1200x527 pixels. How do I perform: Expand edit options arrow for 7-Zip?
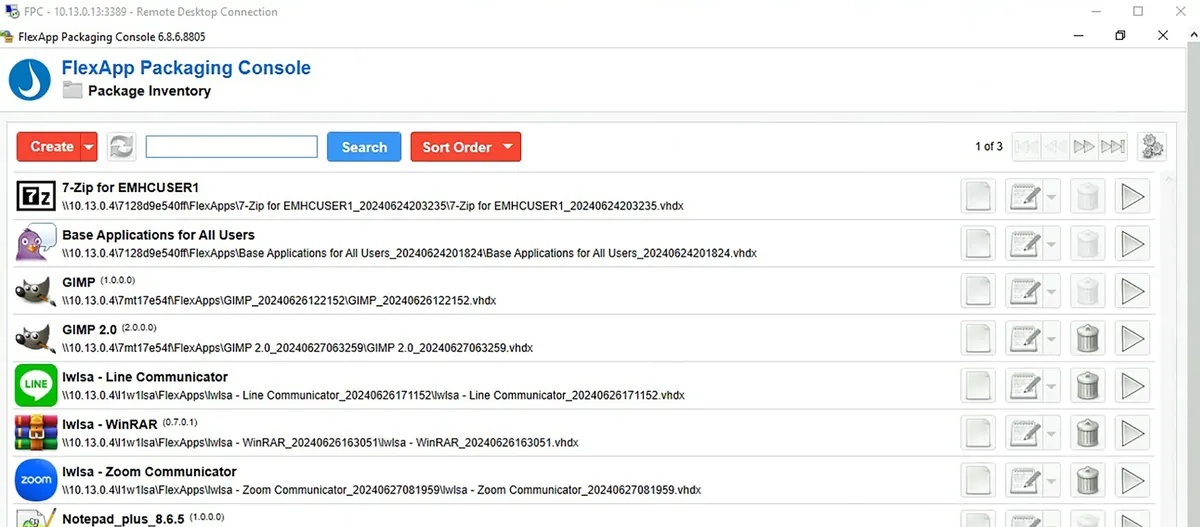click(x=1051, y=196)
